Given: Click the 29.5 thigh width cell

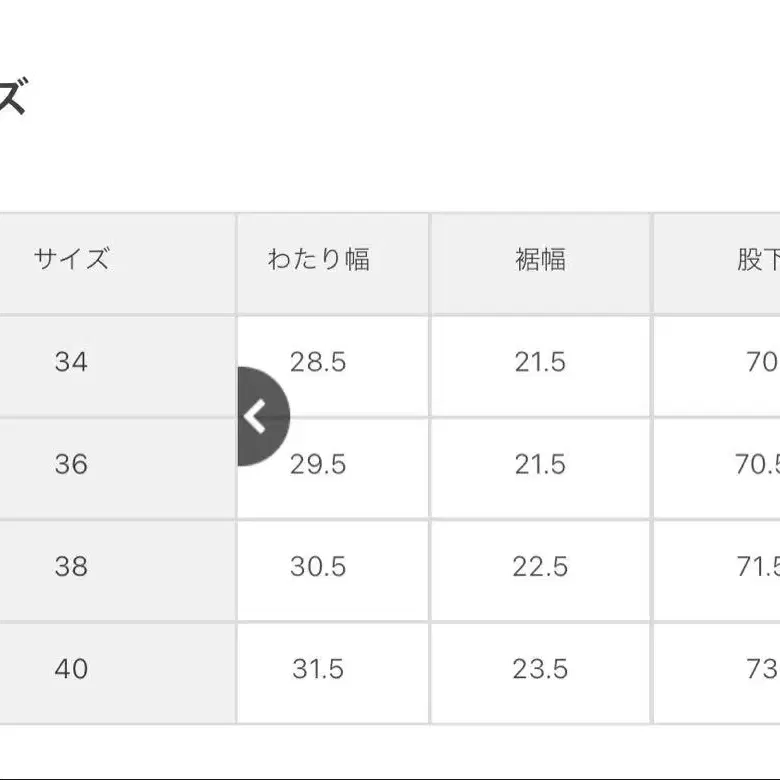Looking at the screenshot, I should coord(319,465).
